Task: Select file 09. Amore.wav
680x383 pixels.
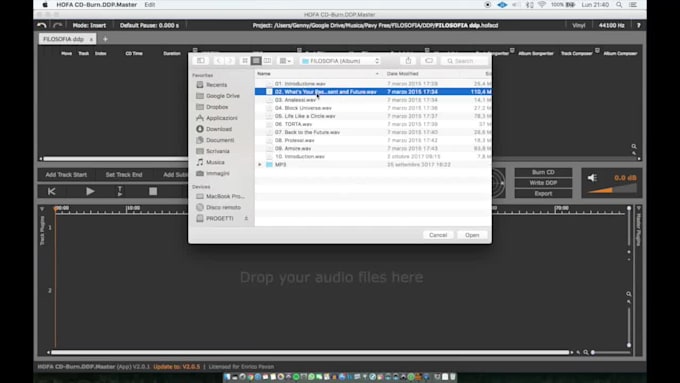Action: 373,148
